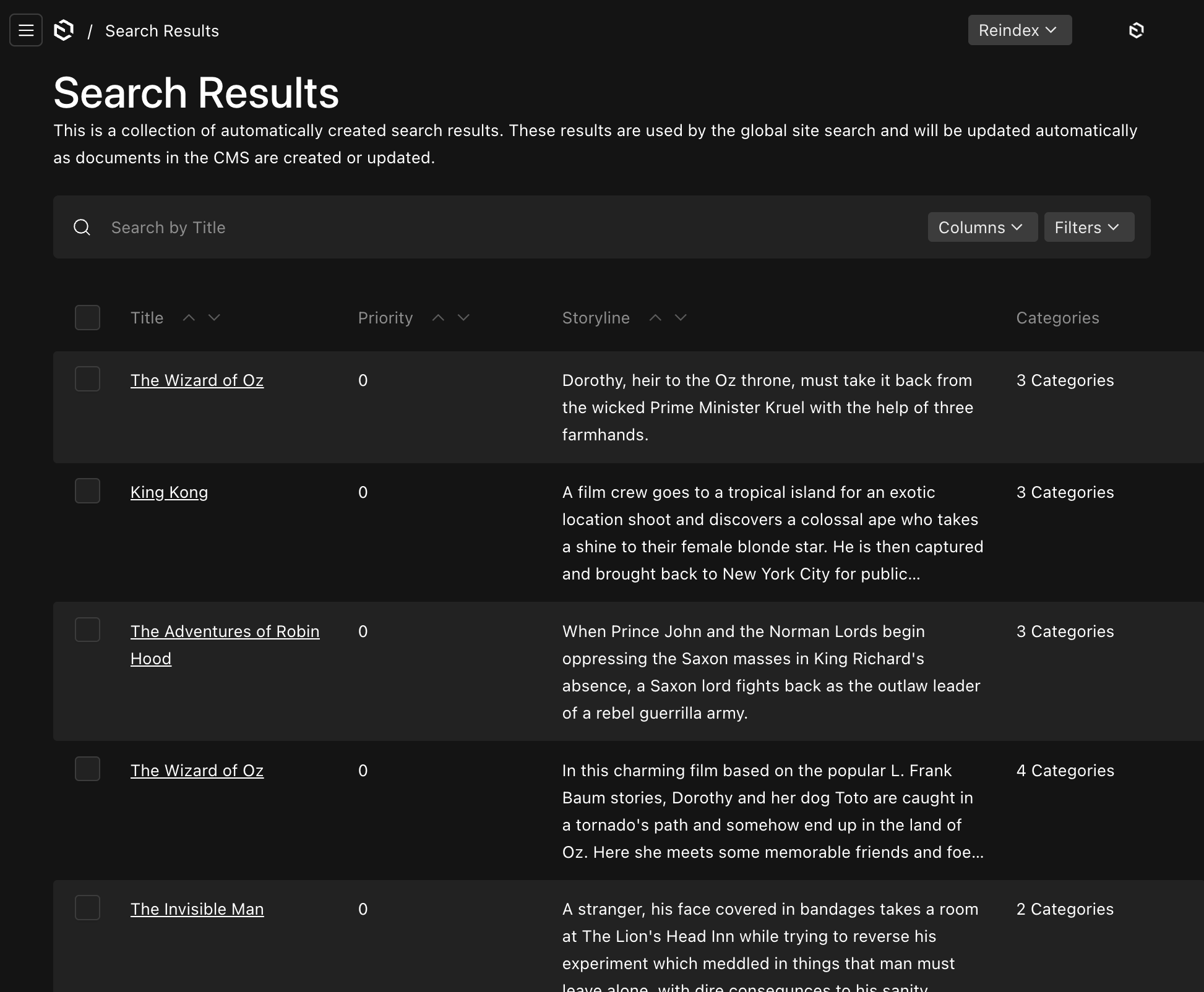Viewport: 1204px width, 992px height.
Task: Sort Storyline column descending arrow
Action: (681, 318)
